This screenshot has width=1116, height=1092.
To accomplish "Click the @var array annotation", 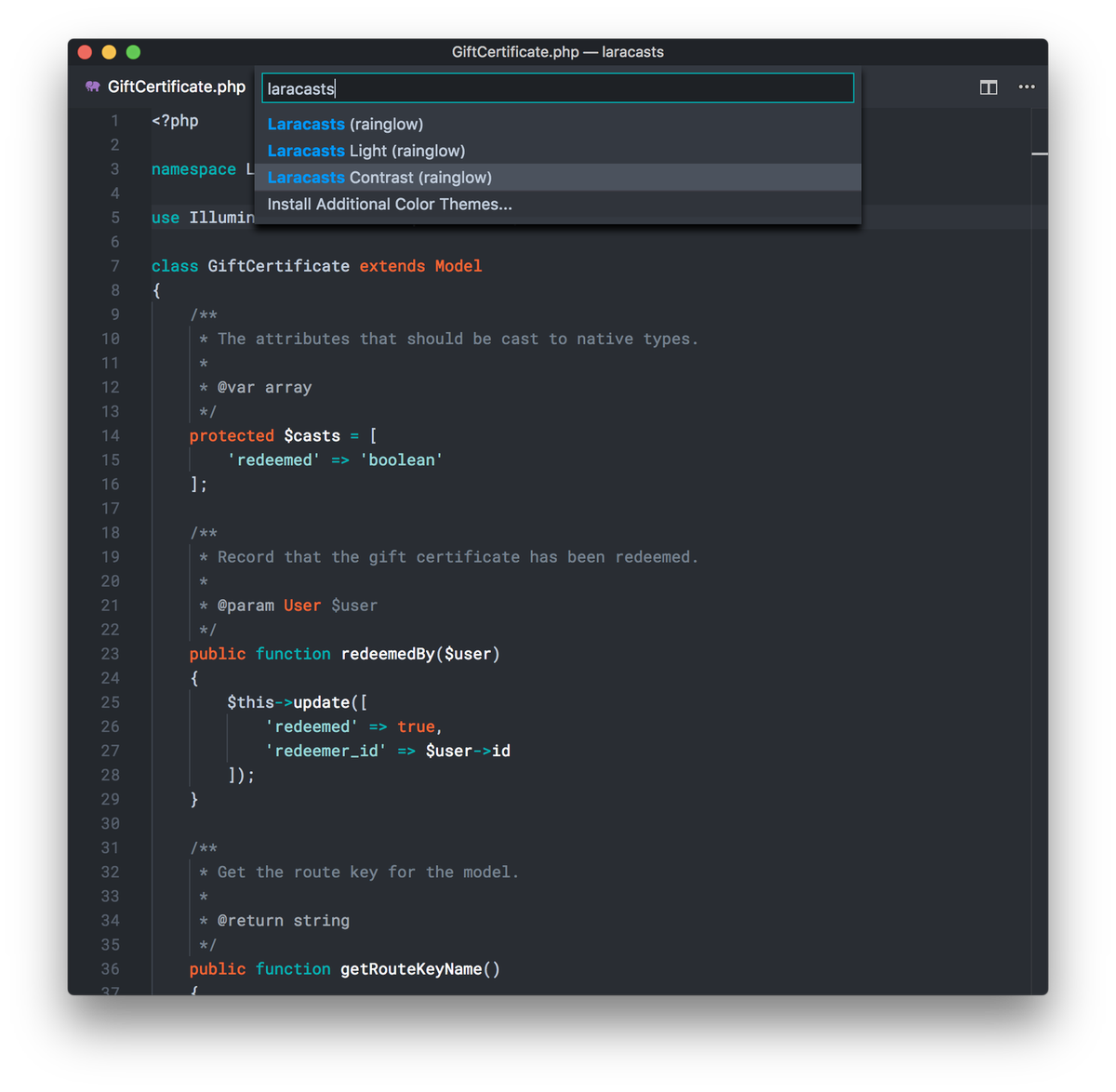I will point(265,387).
